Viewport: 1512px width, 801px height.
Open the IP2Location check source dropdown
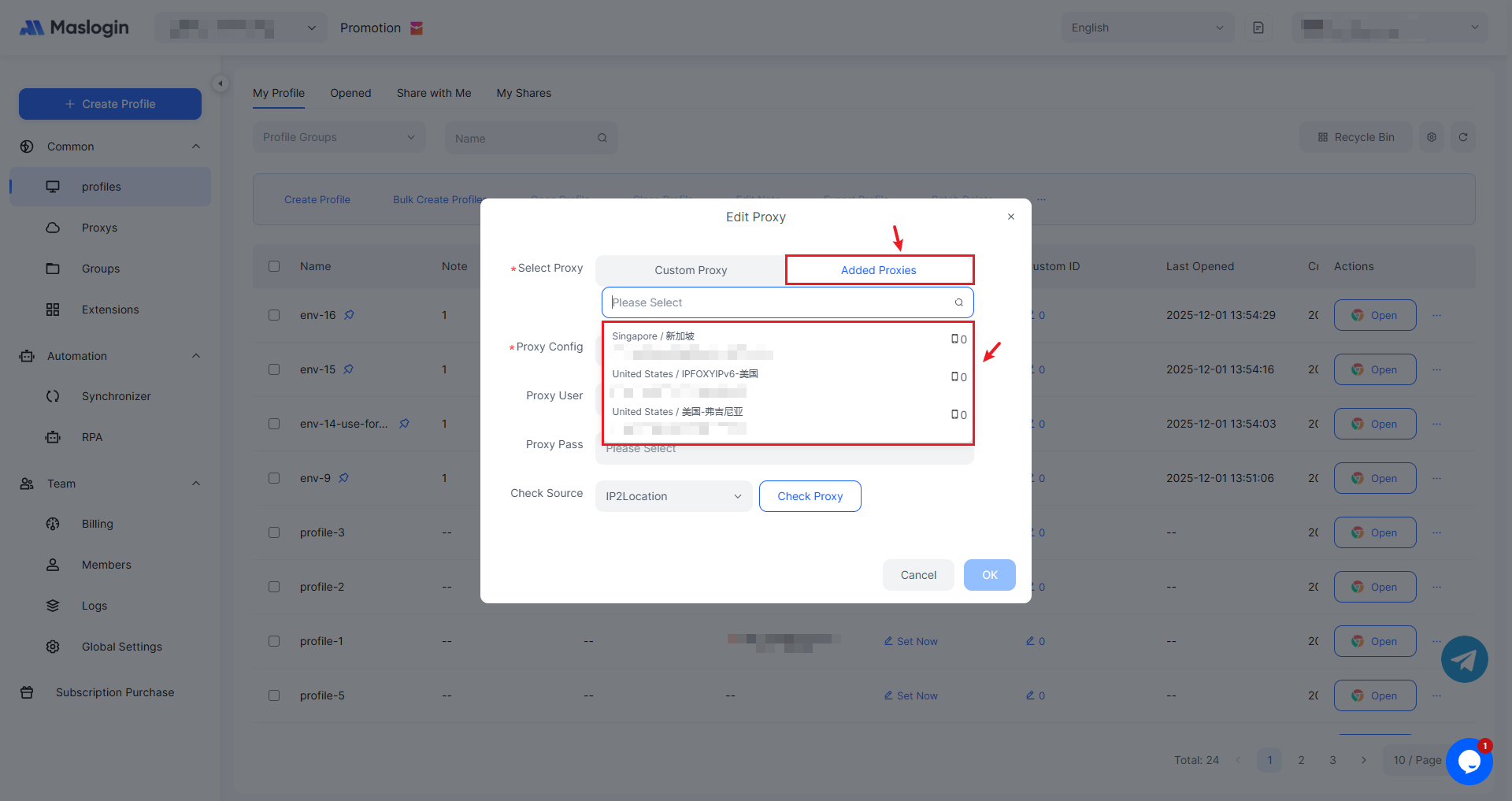point(673,496)
